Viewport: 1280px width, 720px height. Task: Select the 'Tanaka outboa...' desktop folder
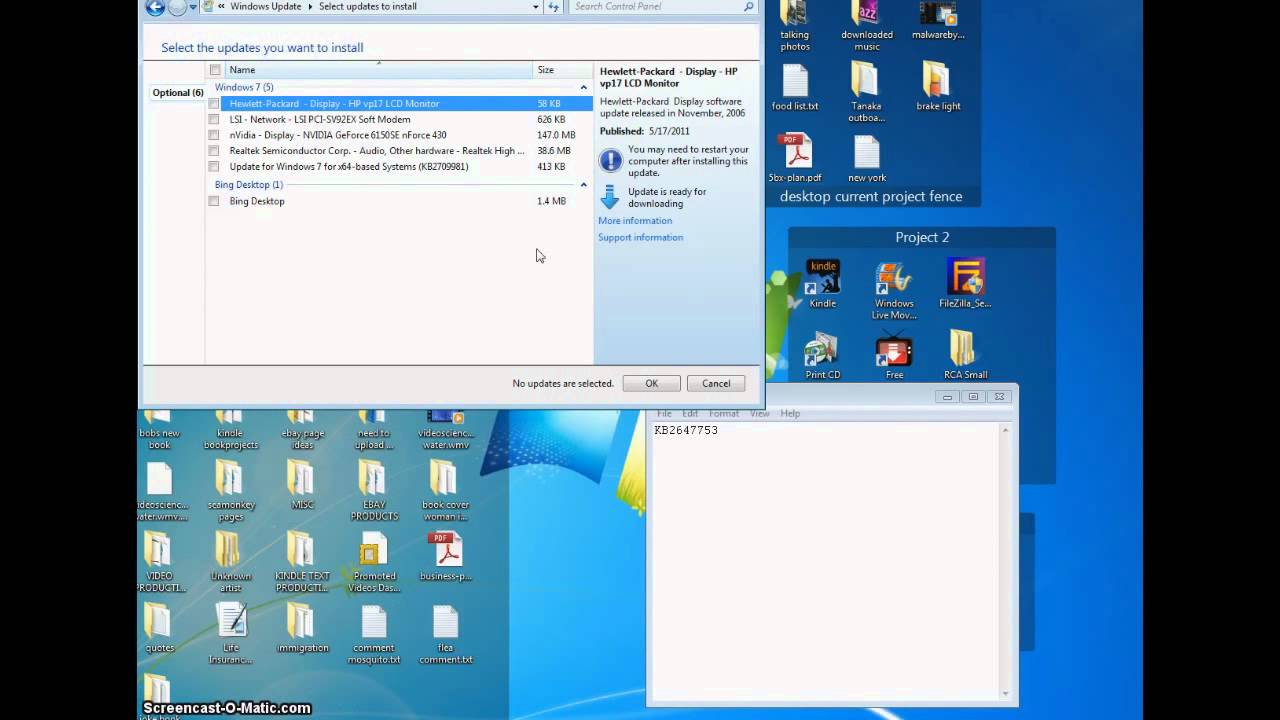(866, 92)
